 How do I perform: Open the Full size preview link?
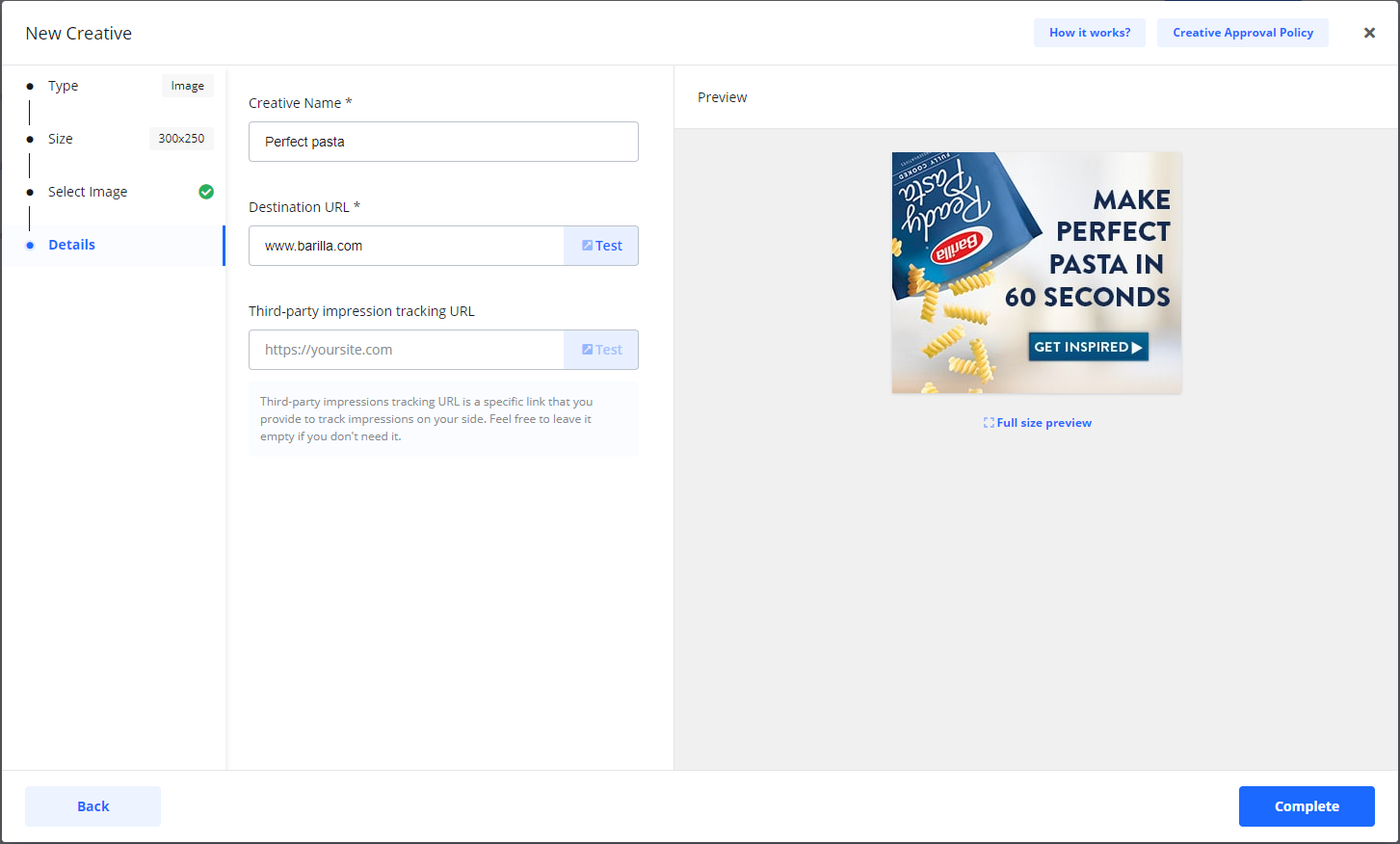[1043, 423]
